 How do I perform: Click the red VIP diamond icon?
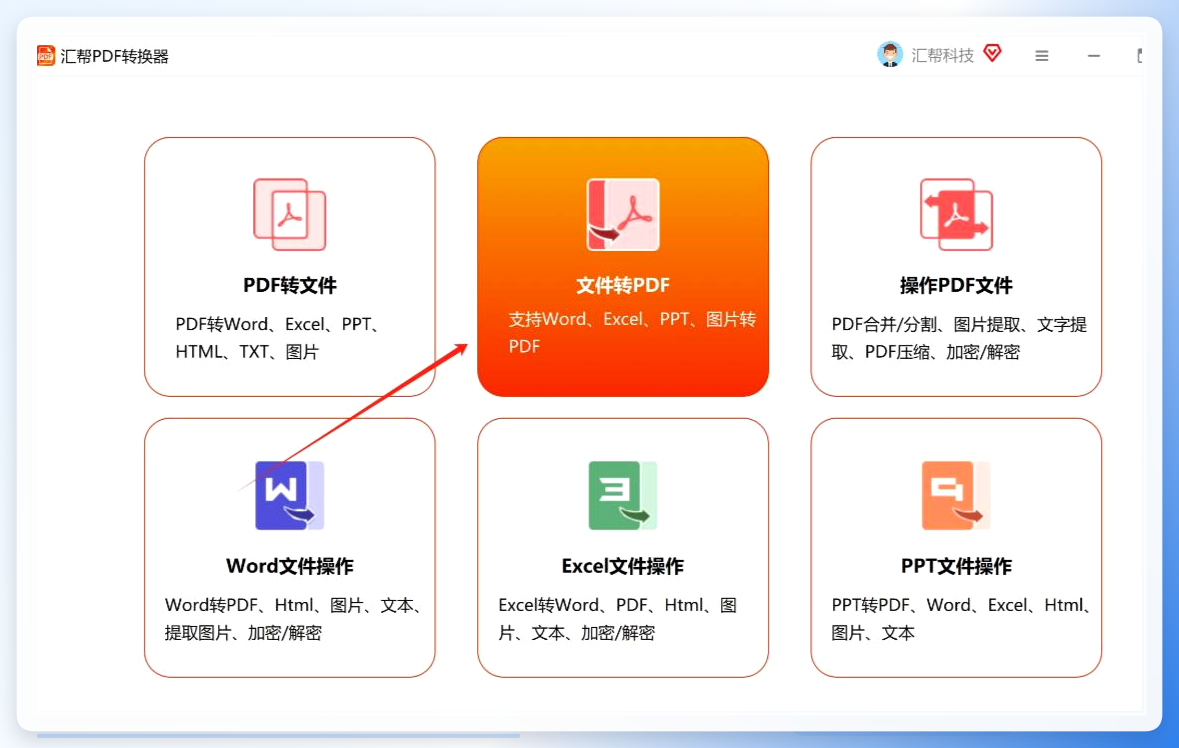[x=993, y=53]
